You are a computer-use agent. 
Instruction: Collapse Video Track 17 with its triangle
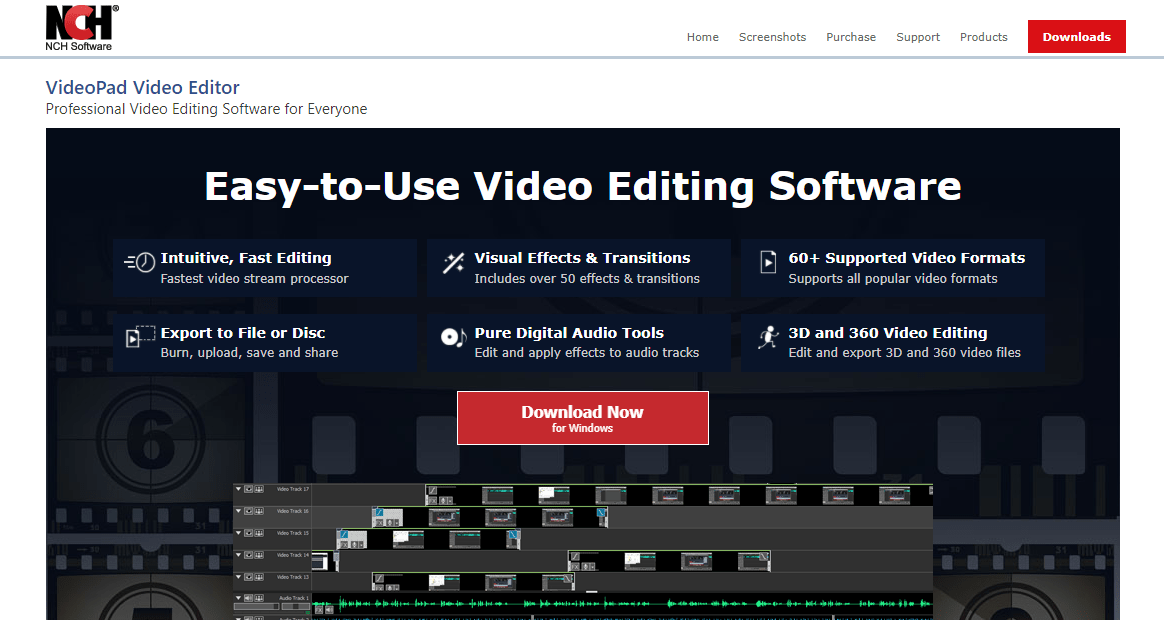[x=238, y=489]
